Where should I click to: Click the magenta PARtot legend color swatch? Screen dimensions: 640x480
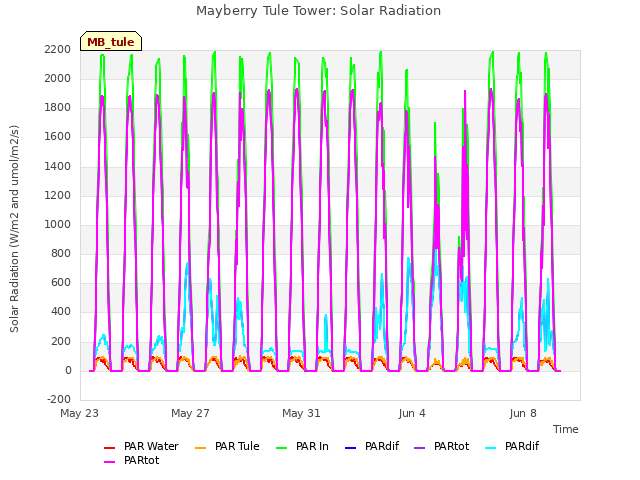tap(110, 462)
